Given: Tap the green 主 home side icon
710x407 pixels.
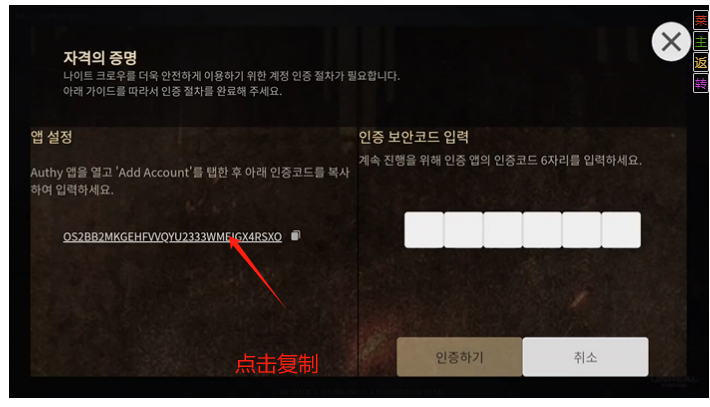Looking at the screenshot, I should click(700, 41).
